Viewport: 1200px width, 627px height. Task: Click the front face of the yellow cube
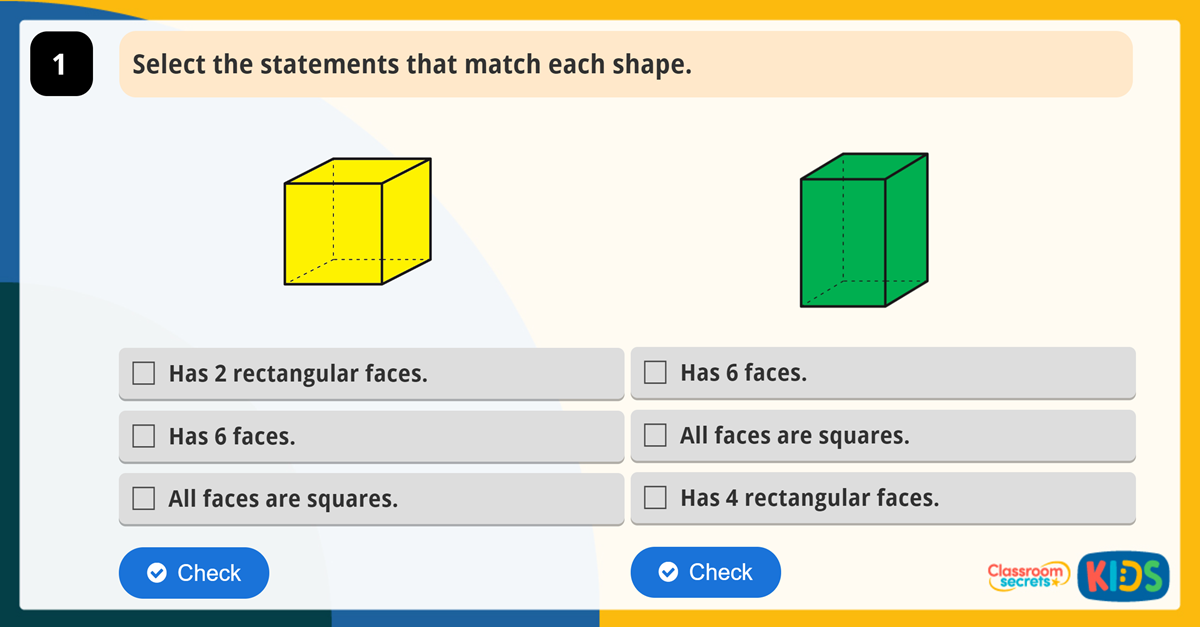[333, 234]
